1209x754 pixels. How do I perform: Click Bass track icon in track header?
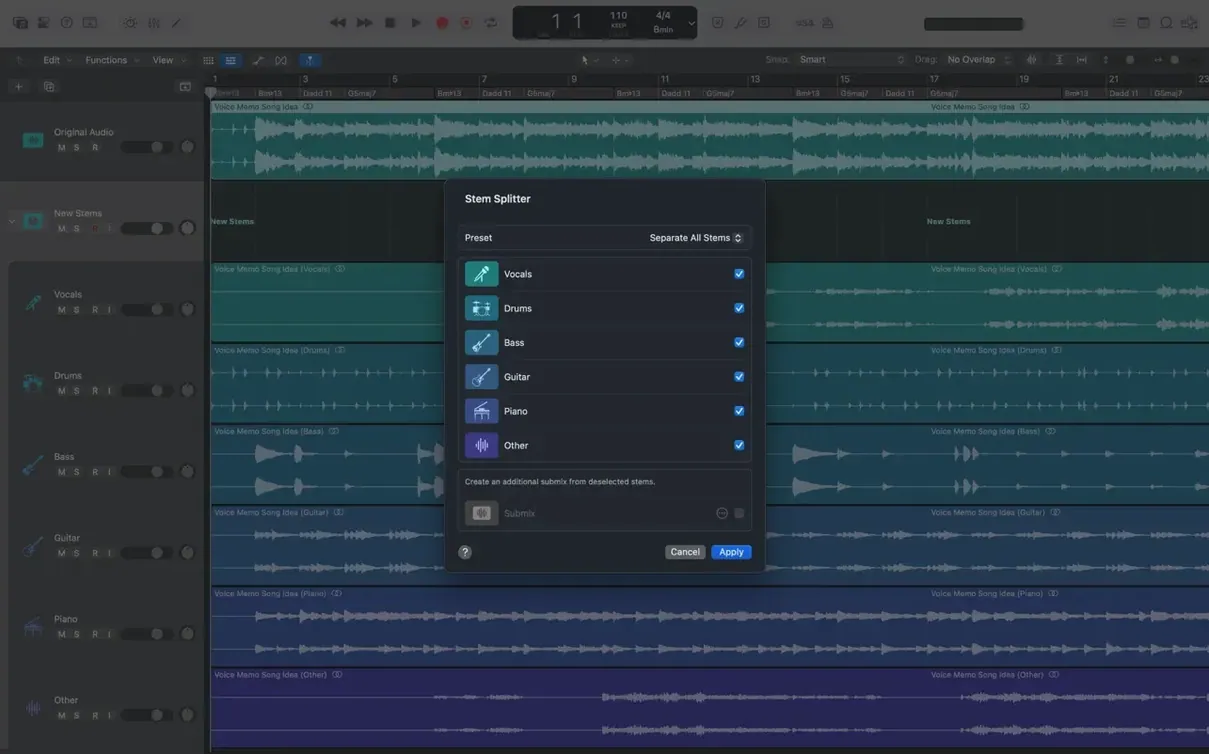click(33, 464)
